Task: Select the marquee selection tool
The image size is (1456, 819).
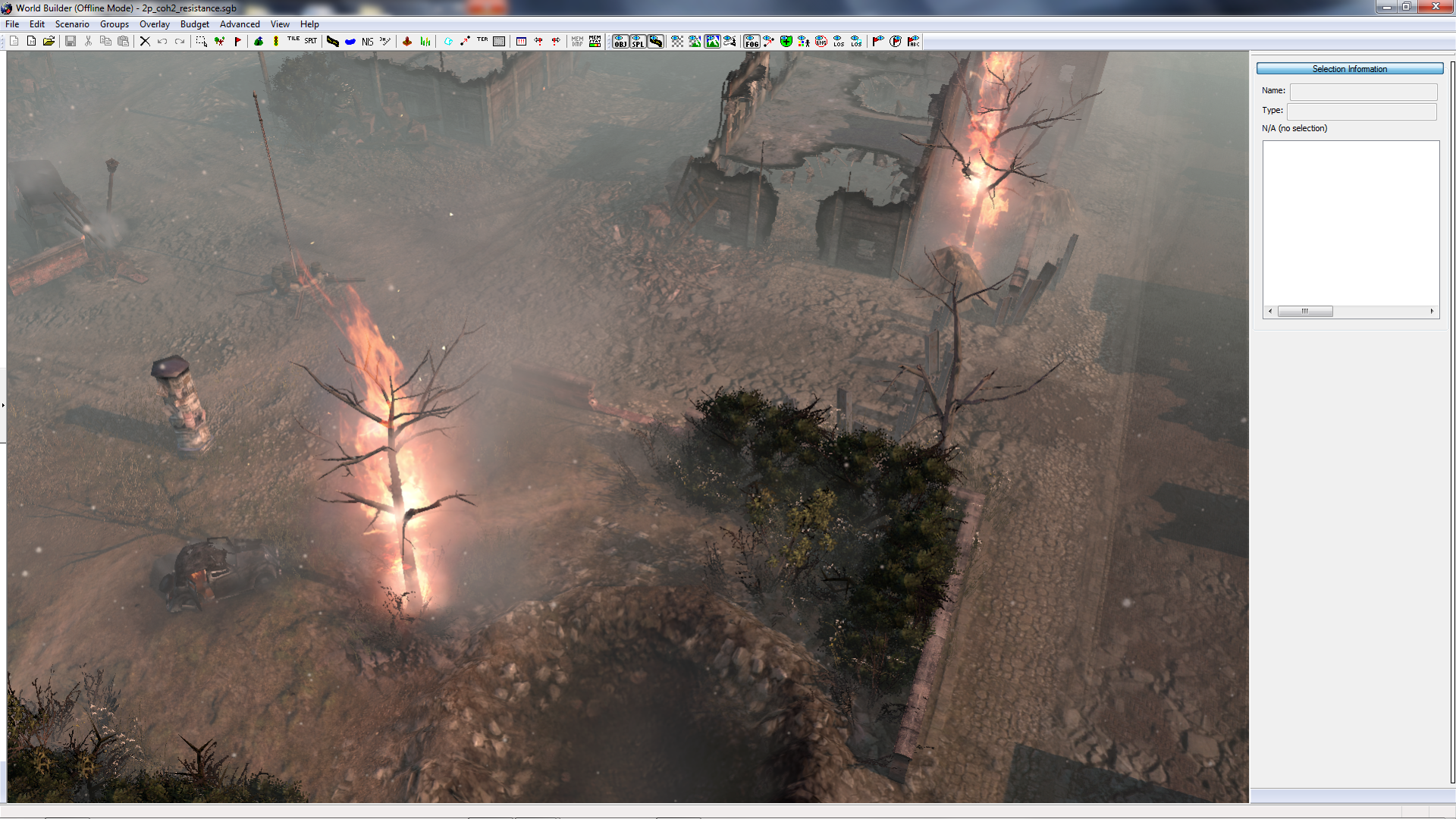Action: [202, 41]
